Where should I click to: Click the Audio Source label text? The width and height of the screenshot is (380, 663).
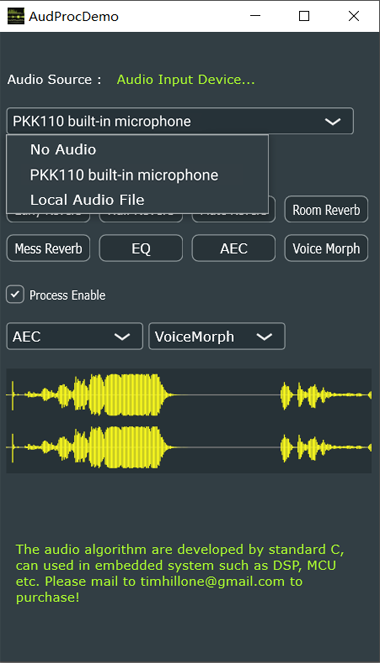click(x=54, y=79)
